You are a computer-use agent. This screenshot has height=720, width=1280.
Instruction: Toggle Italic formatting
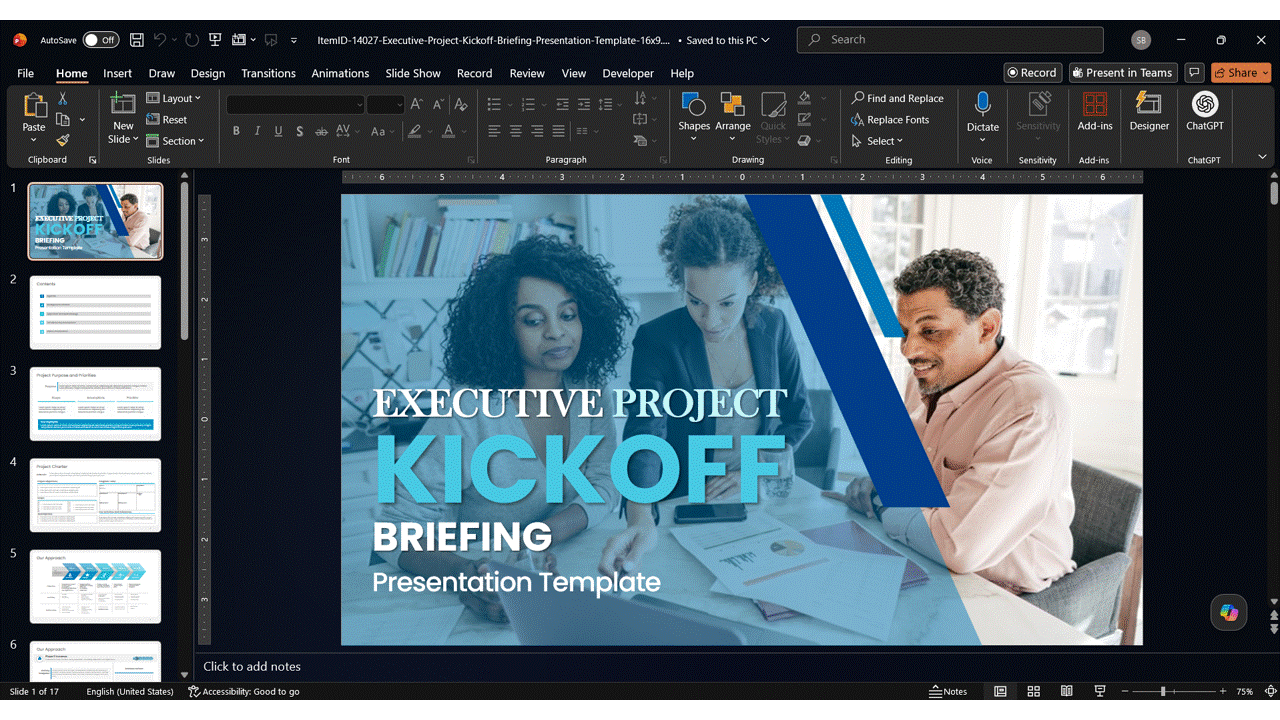click(257, 131)
